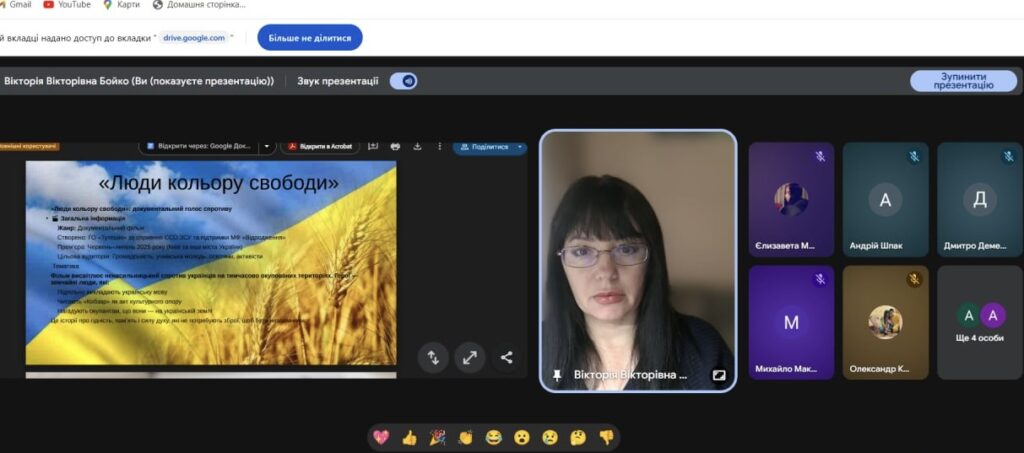Screen dimensions: 1024x453
Task: React with the laughing face emoji
Action: click(x=493, y=437)
